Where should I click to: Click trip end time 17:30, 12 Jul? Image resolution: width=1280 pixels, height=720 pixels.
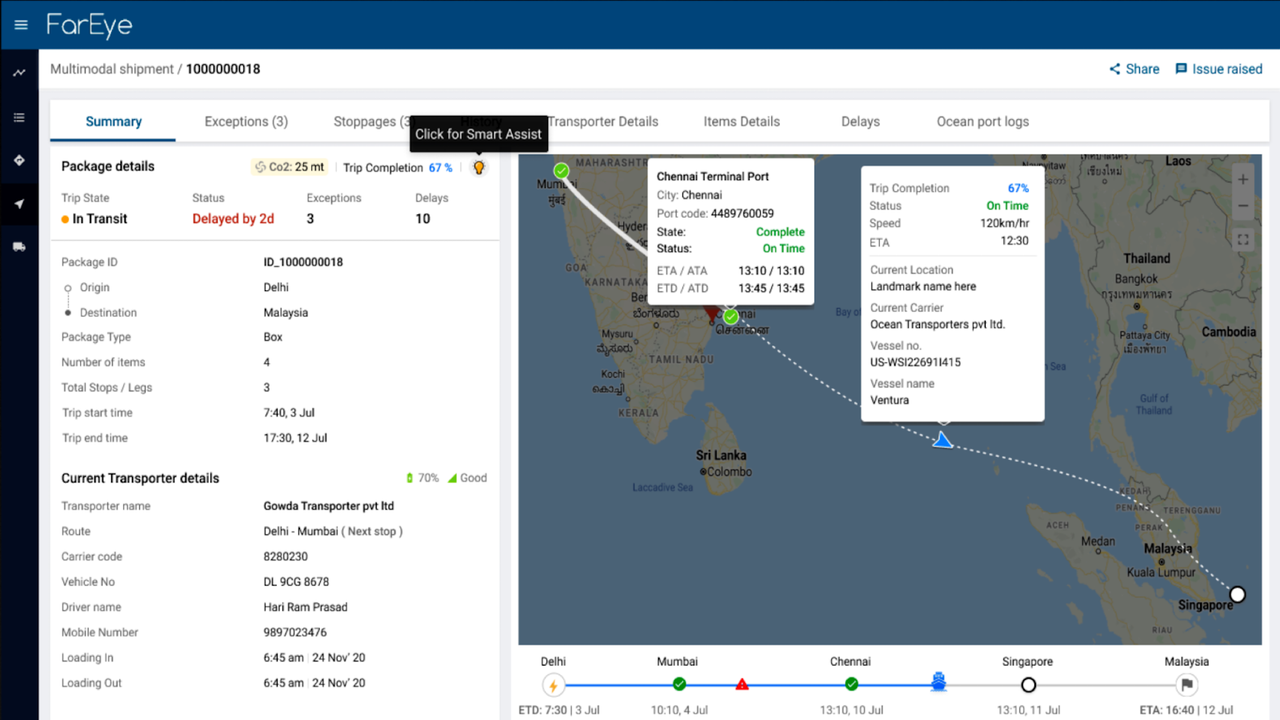[295, 438]
